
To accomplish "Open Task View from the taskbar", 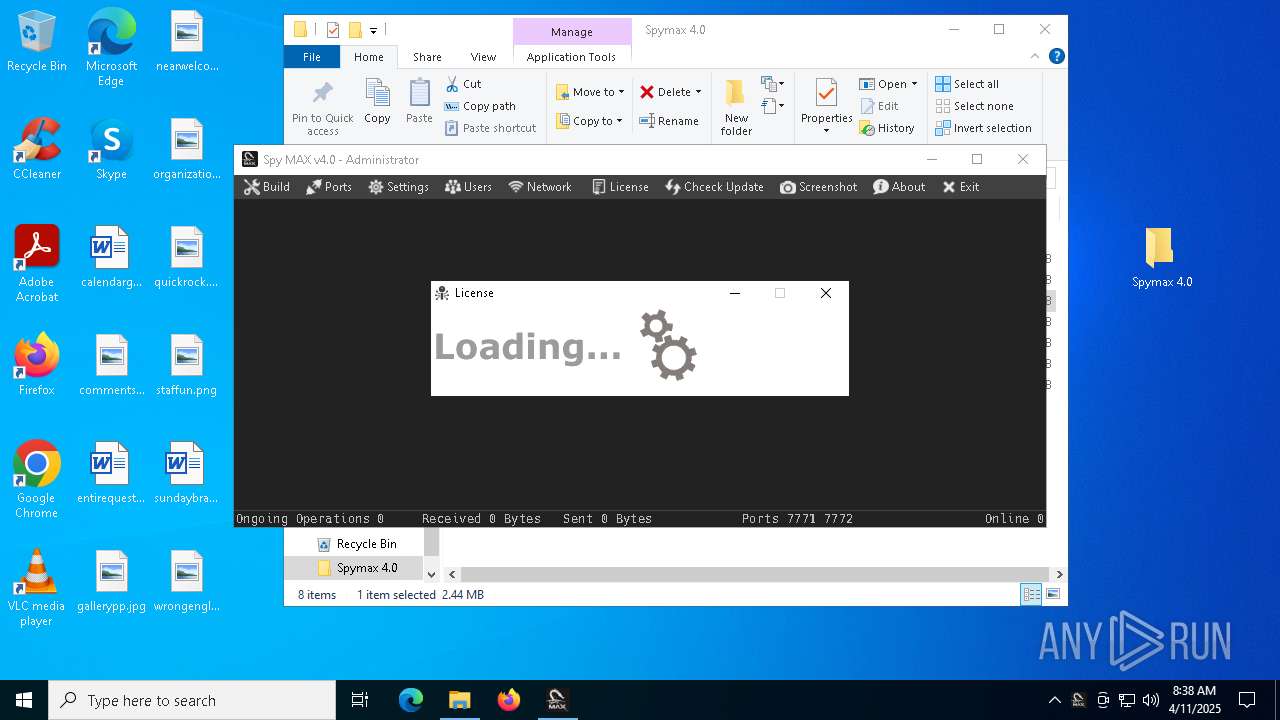I will 360,700.
